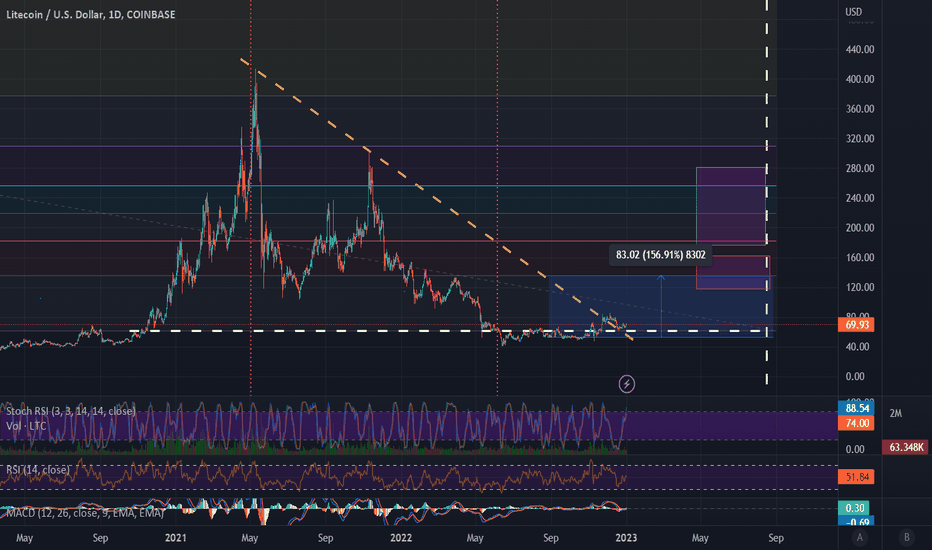
Task: Click the USD currency label
Action: [854, 12]
